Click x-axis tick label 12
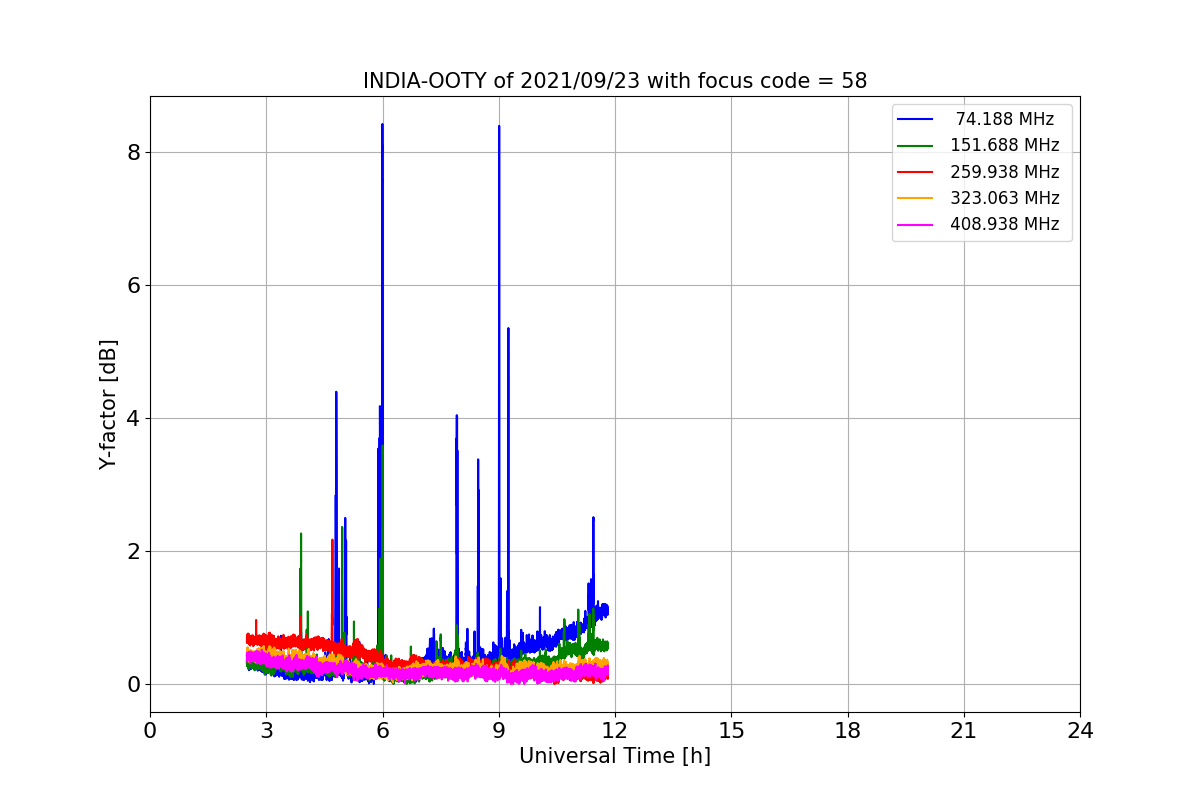 615,731
